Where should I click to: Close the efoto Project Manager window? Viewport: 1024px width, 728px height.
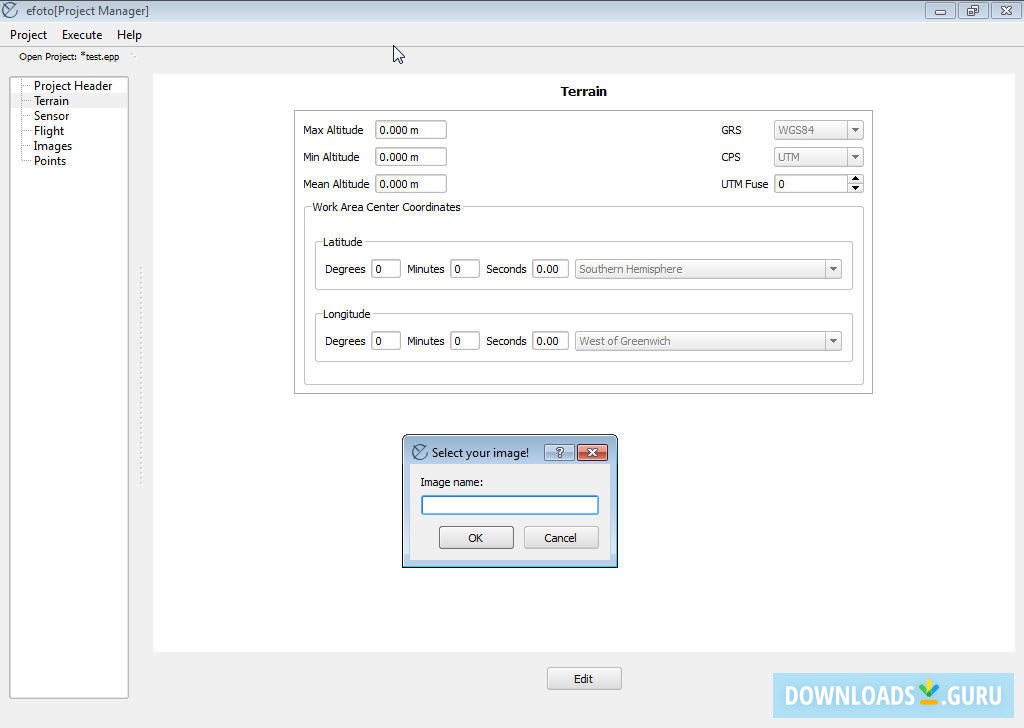coord(1006,10)
